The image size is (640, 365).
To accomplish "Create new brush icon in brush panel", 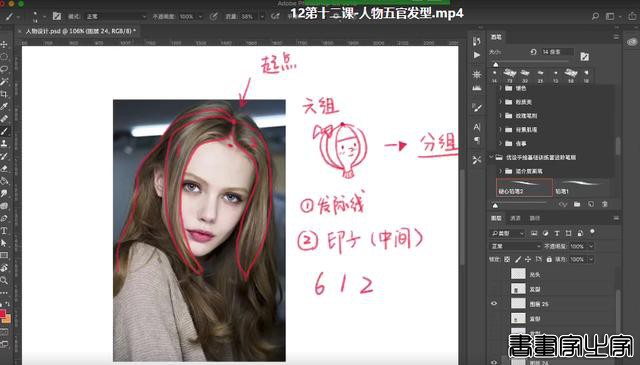I will [x=591, y=204].
